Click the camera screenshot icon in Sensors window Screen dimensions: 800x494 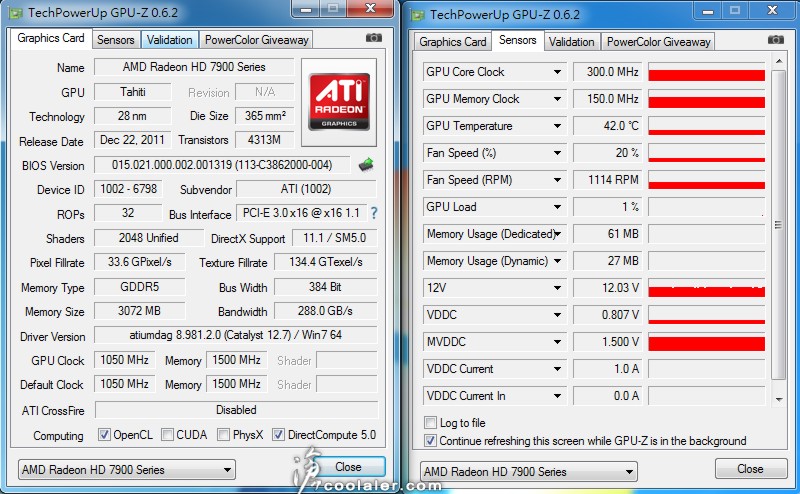pyautogui.click(x=776, y=40)
